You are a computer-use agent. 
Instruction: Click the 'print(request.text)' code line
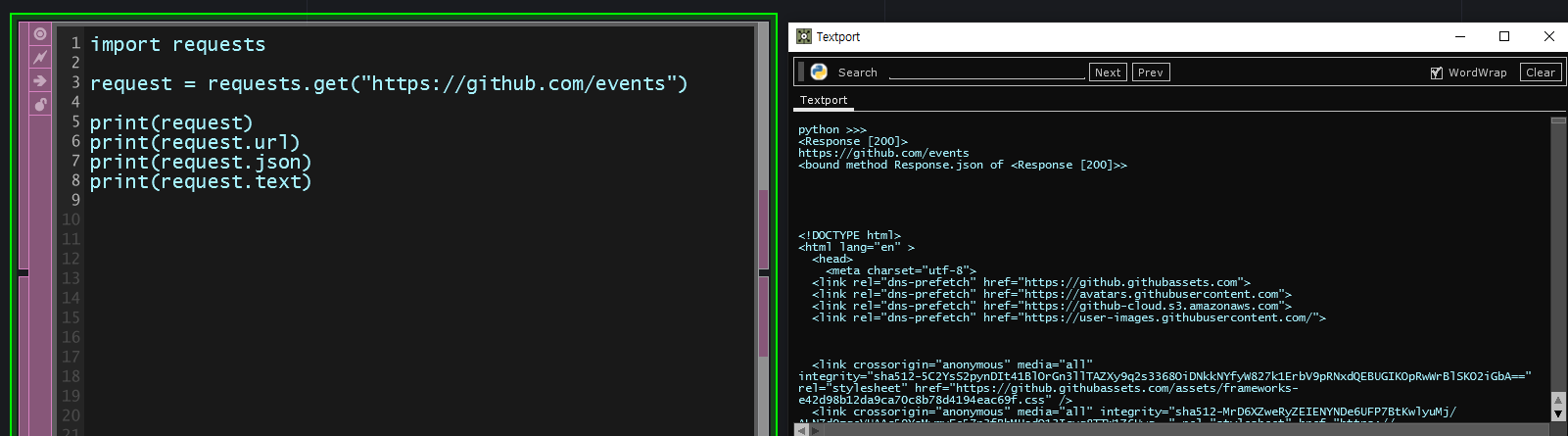tap(201, 181)
